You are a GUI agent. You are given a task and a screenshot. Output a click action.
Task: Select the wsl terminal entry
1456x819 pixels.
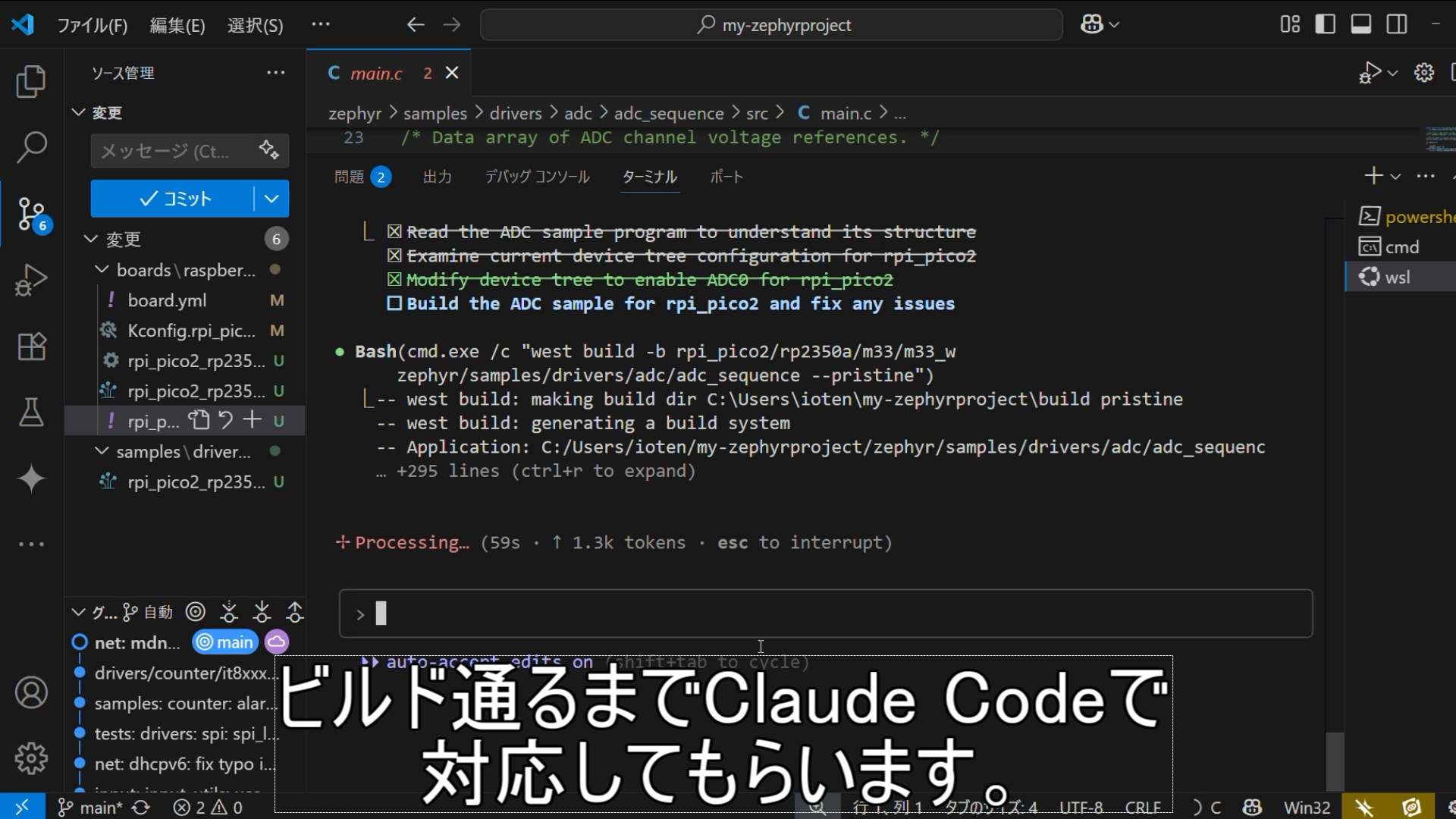[1401, 278]
